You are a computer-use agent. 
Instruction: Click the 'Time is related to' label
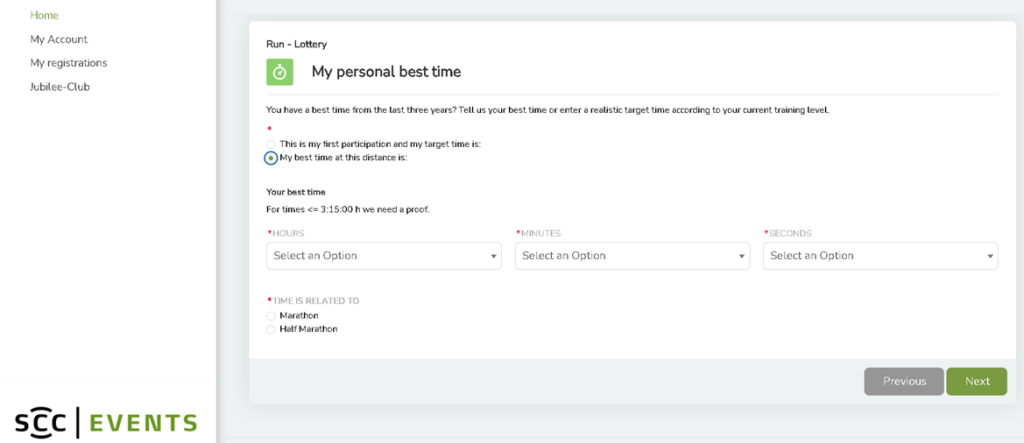(x=315, y=301)
